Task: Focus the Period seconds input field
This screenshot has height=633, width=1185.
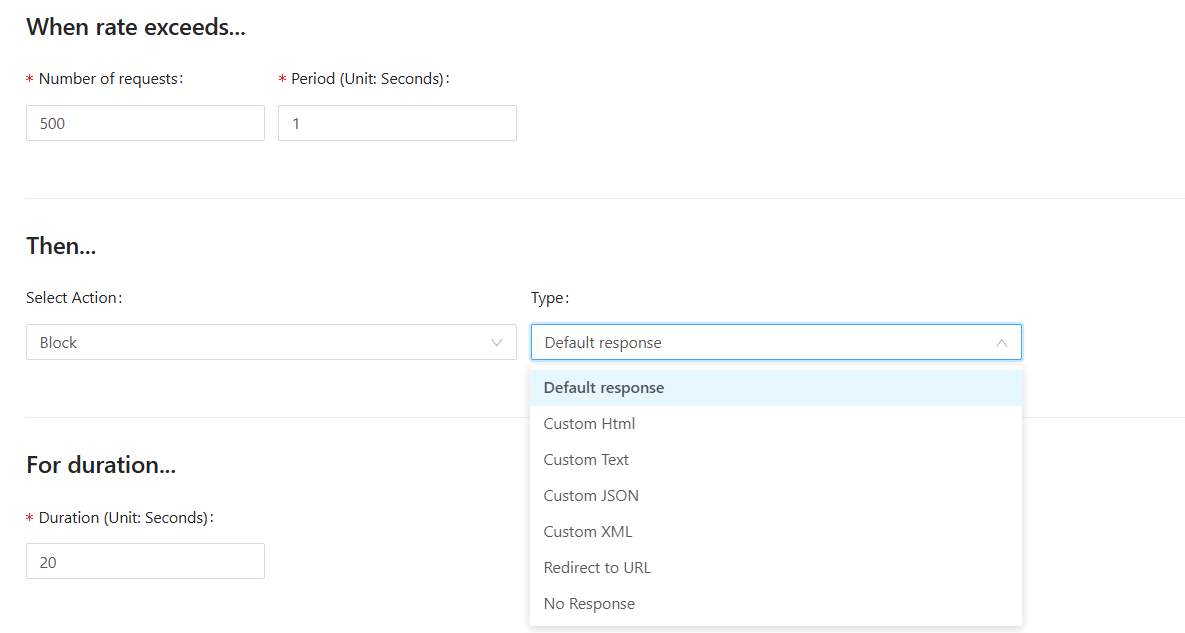Action: click(397, 124)
